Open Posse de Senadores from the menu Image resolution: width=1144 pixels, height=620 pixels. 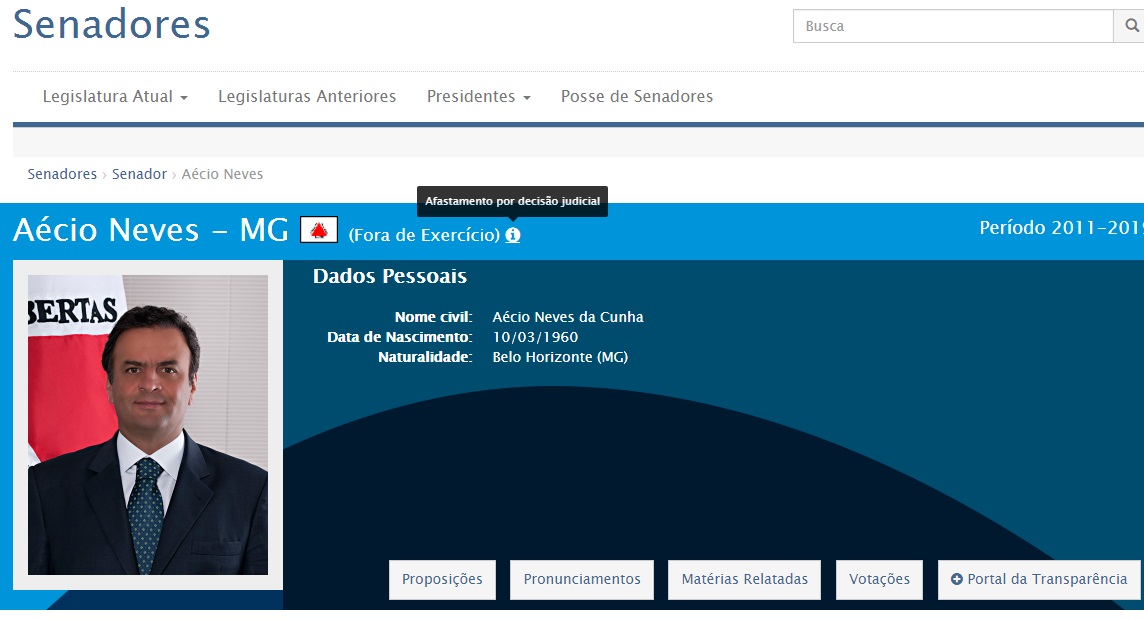637,96
